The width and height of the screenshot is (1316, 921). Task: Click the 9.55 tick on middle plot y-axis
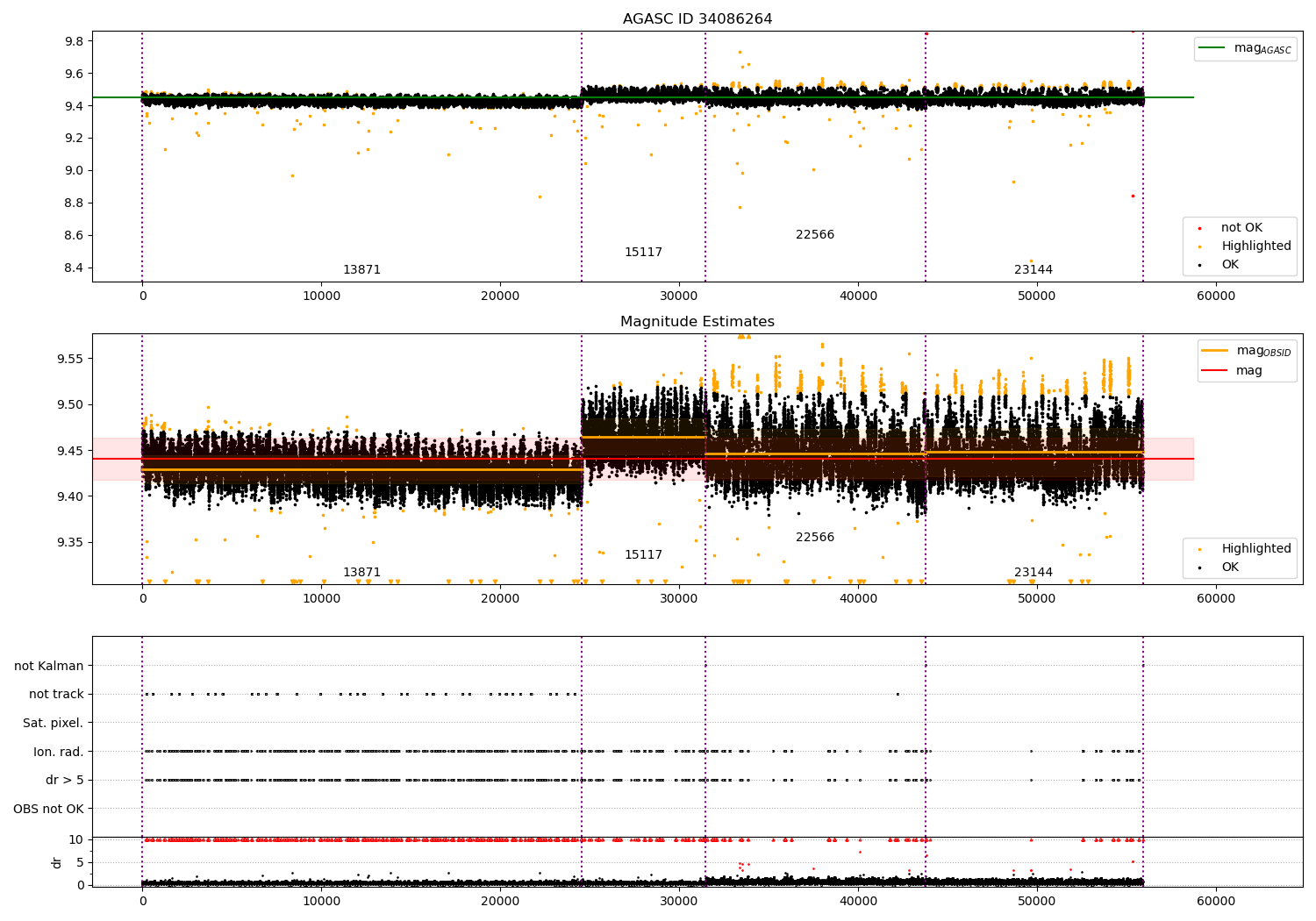point(70,359)
